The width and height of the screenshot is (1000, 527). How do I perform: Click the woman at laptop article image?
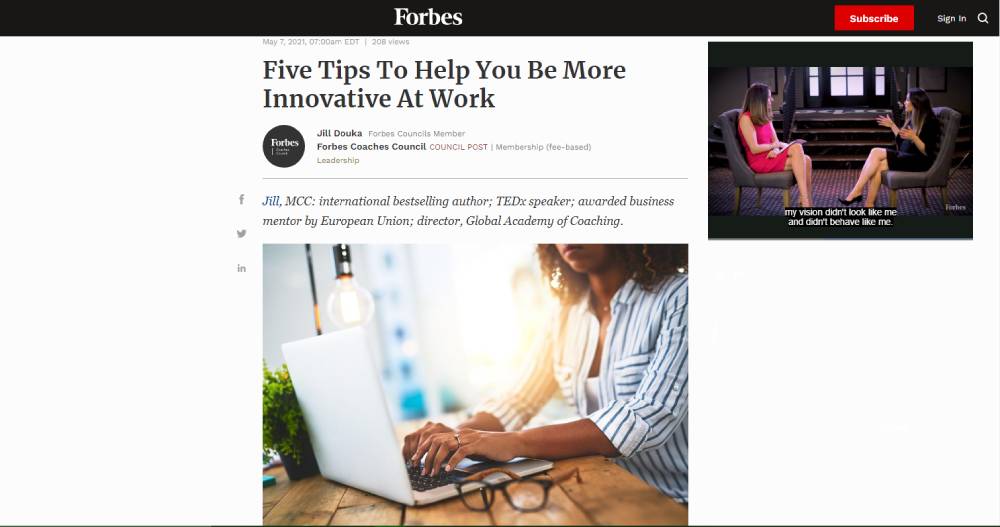[475, 384]
